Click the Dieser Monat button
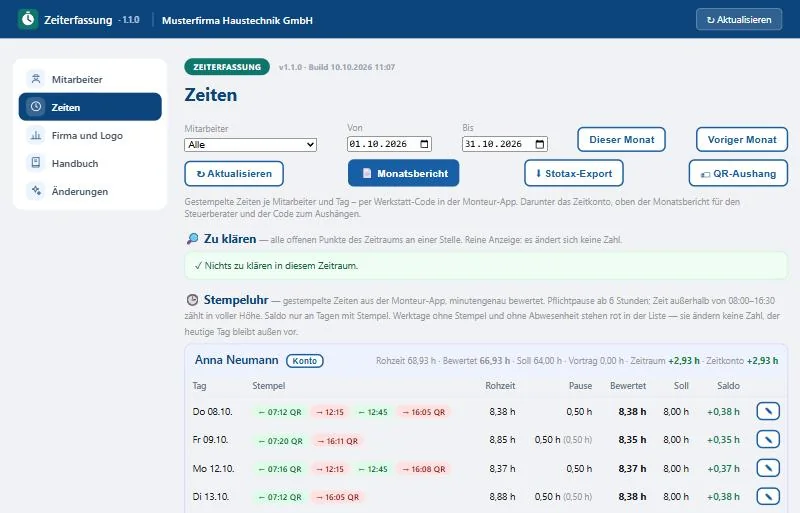 [x=621, y=139]
